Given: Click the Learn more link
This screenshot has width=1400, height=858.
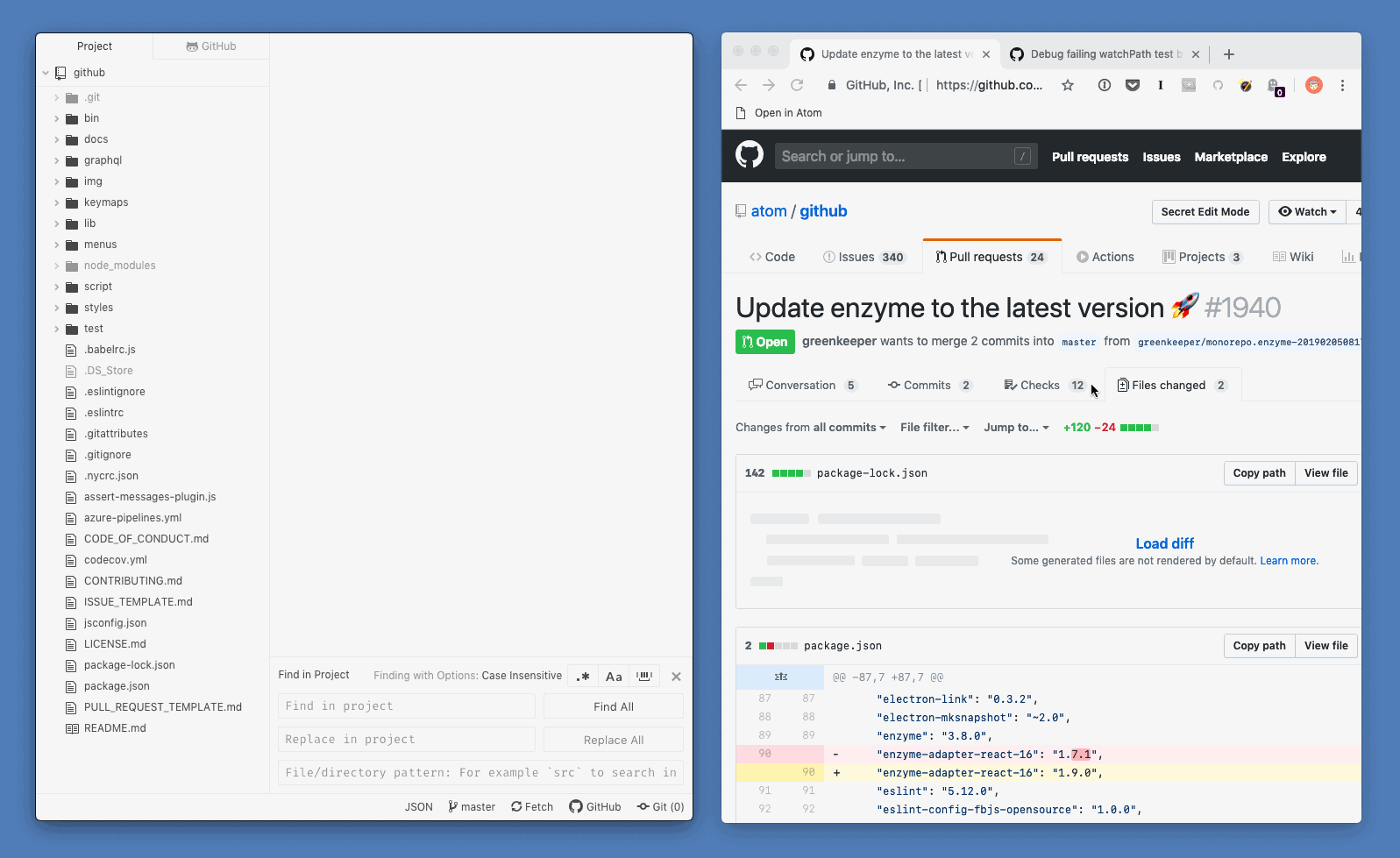Looking at the screenshot, I should (1288, 561).
